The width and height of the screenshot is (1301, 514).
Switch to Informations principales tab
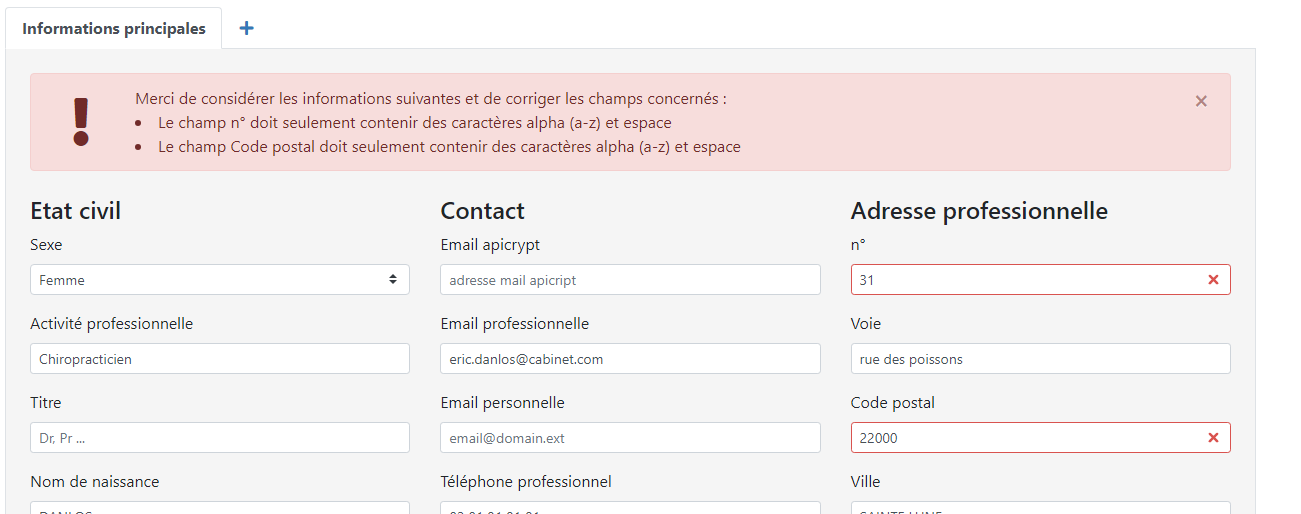point(114,28)
